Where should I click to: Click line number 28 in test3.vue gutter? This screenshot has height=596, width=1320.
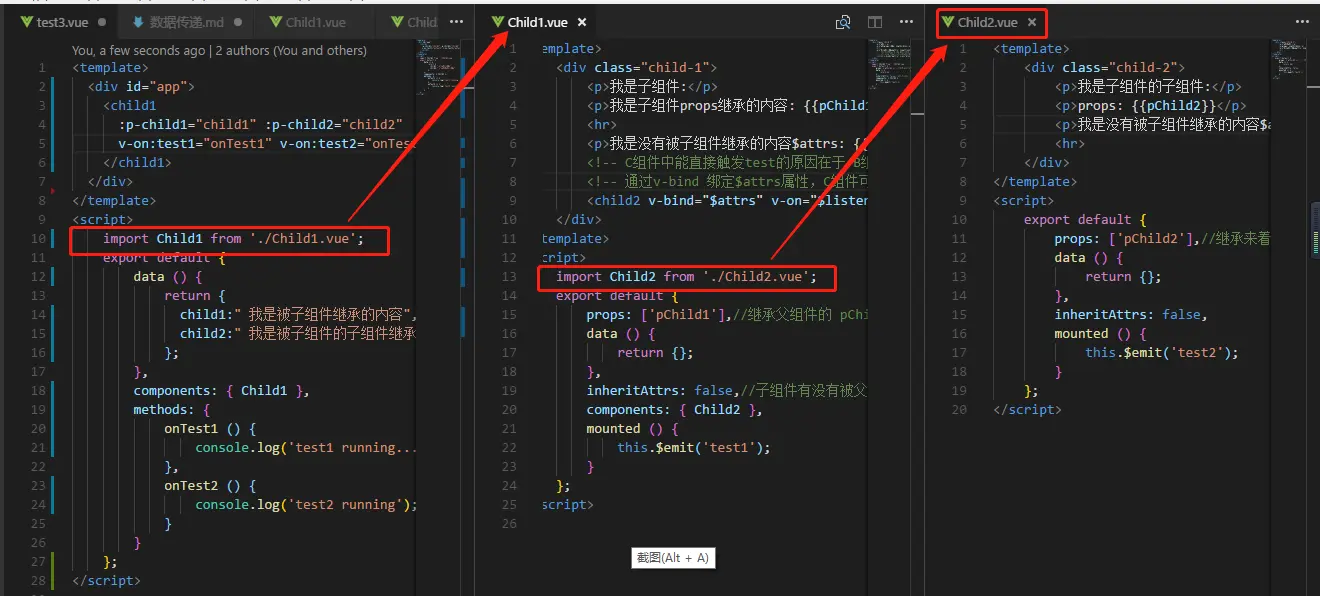click(38, 581)
